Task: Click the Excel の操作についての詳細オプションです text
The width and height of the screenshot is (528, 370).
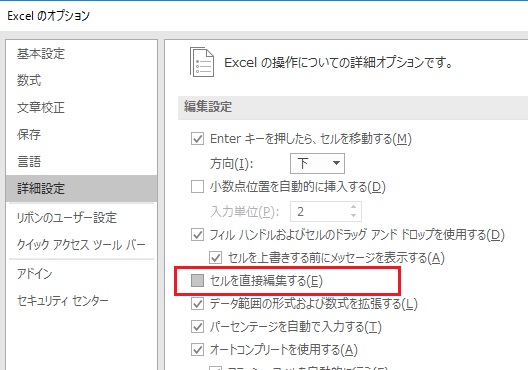Action: click(338, 63)
